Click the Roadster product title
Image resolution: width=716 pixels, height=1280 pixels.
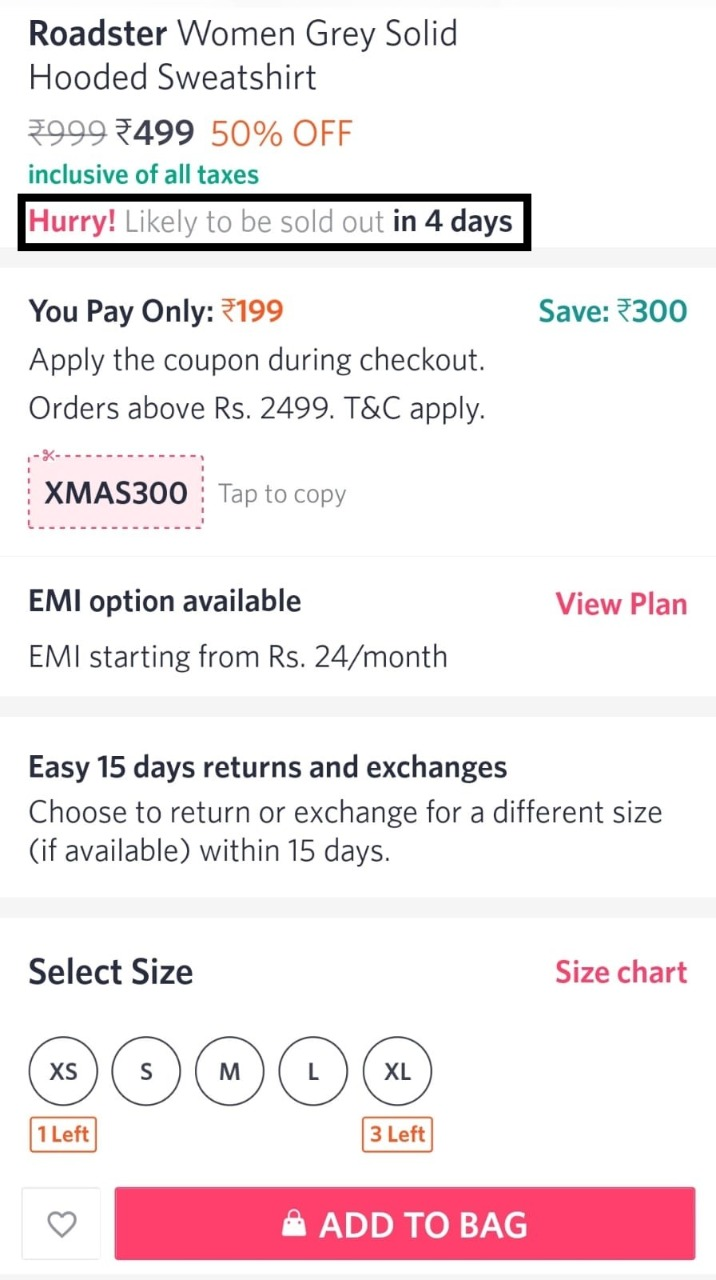(x=243, y=55)
